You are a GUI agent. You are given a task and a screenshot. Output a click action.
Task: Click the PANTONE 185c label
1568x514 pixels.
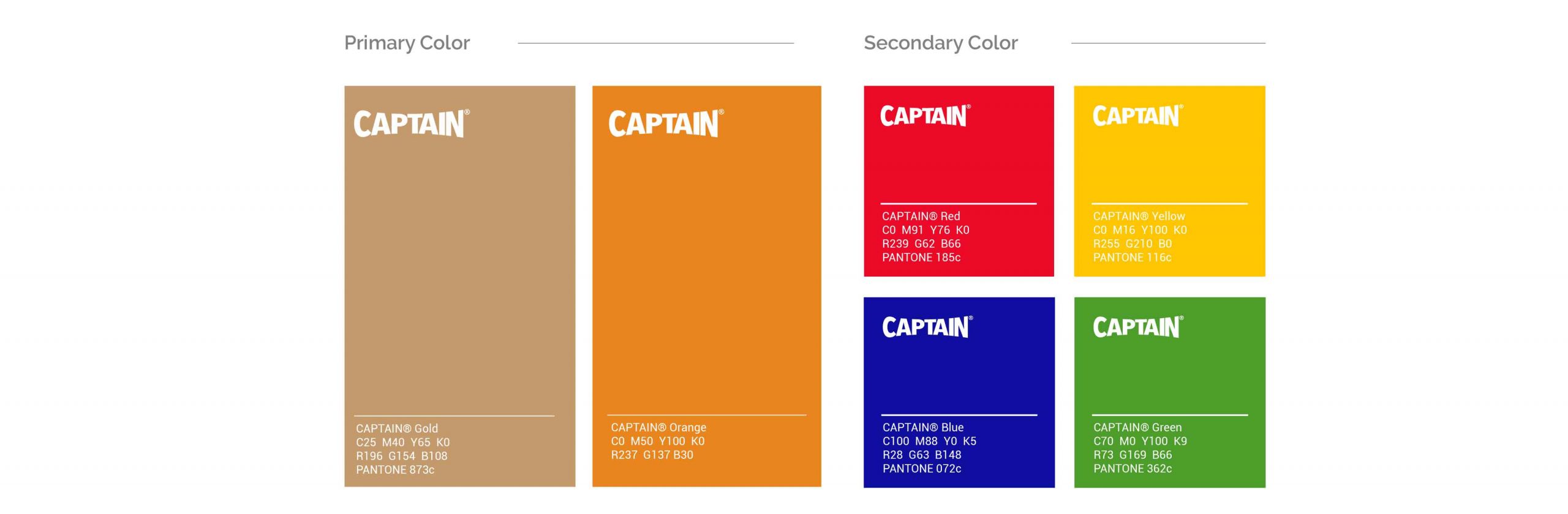tap(921, 258)
